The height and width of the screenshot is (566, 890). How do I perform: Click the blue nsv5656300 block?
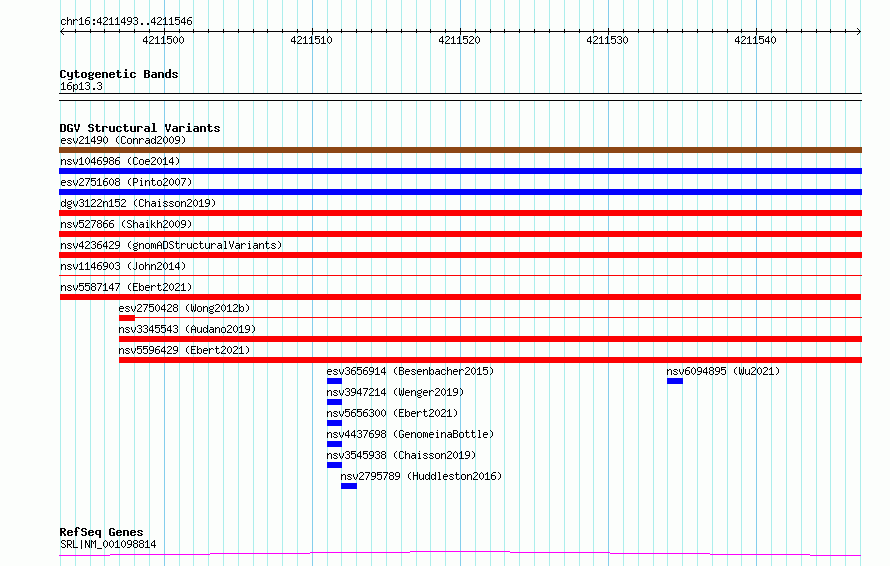[334, 423]
